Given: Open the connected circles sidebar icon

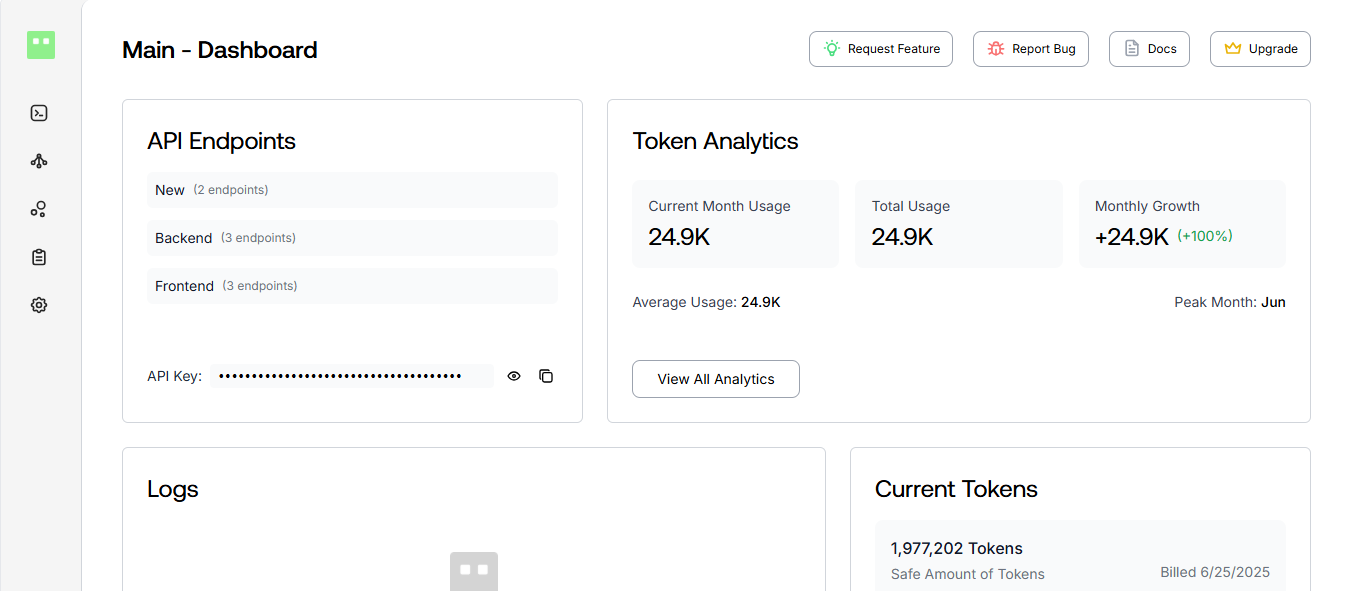Looking at the screenshot, I should point(39,209).
